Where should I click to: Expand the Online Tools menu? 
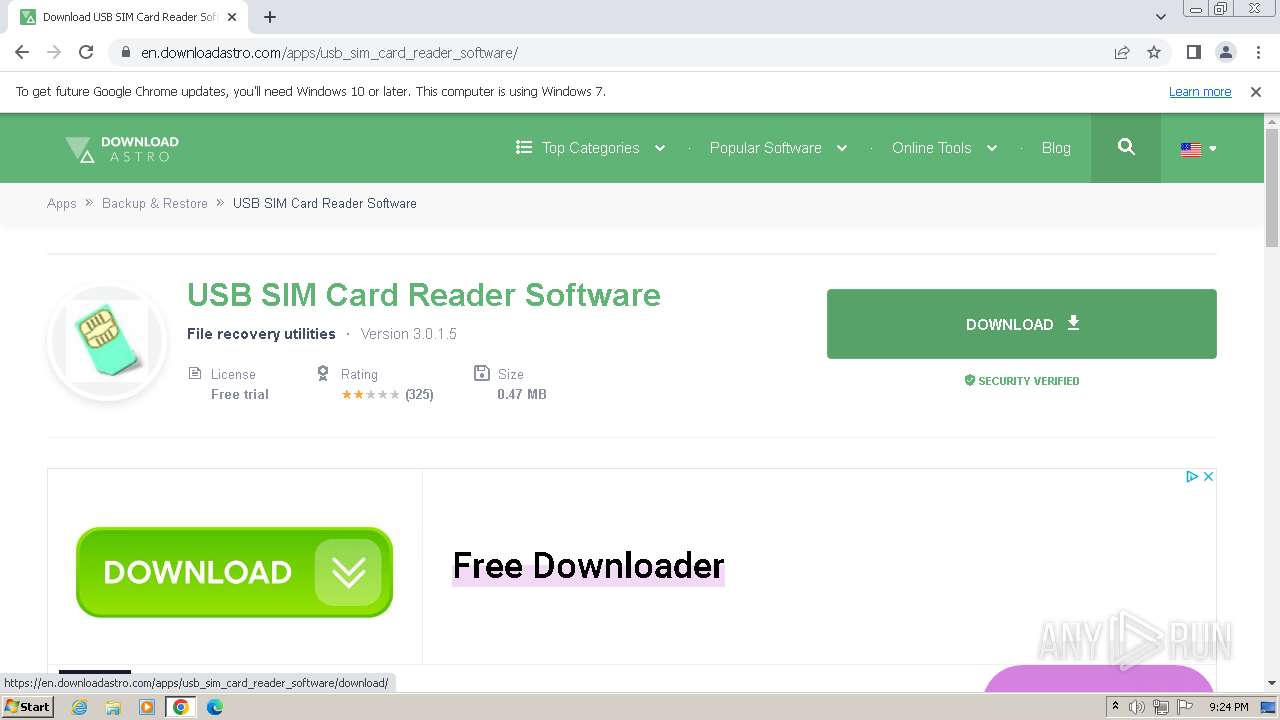[944, 148]
